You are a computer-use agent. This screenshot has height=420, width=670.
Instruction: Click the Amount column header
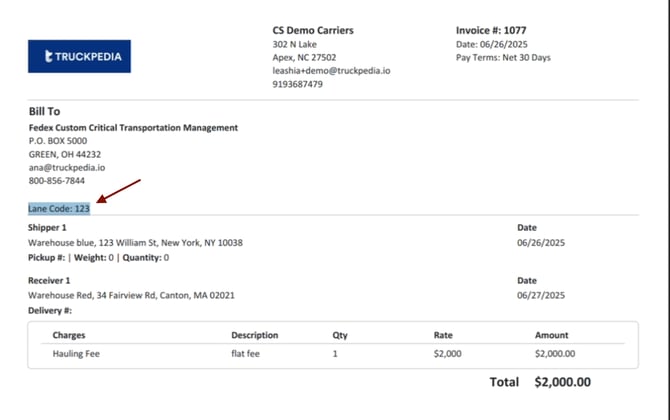pos(551,335)
